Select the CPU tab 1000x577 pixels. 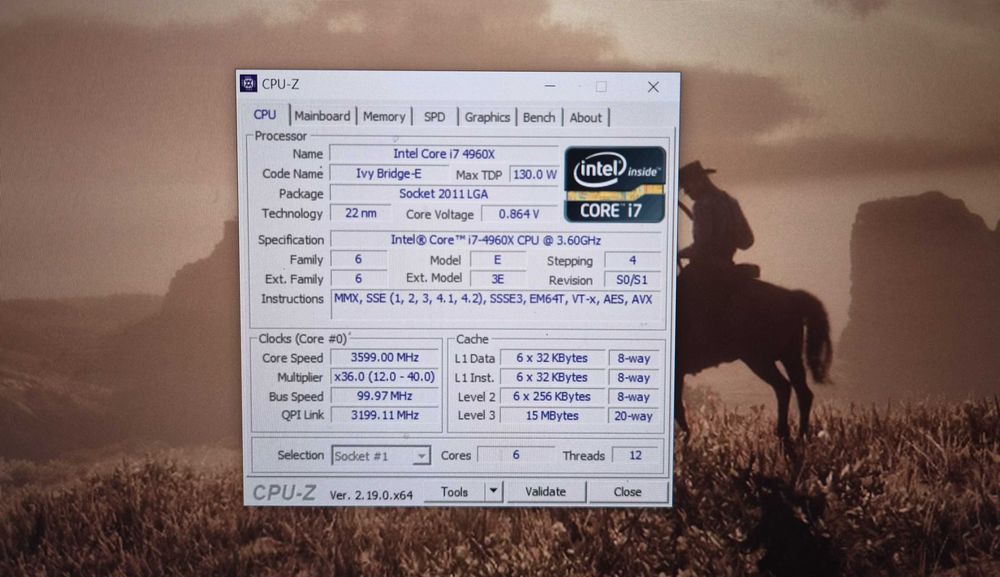tap(265, 115)
